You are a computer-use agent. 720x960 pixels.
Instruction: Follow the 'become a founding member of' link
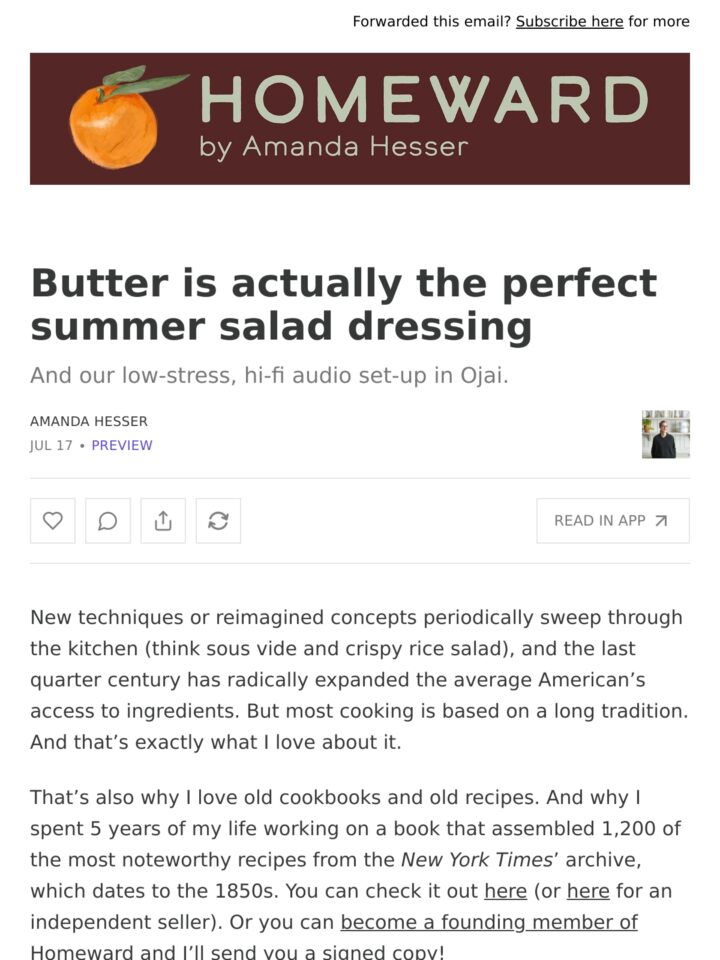click(x=489, y=922)
